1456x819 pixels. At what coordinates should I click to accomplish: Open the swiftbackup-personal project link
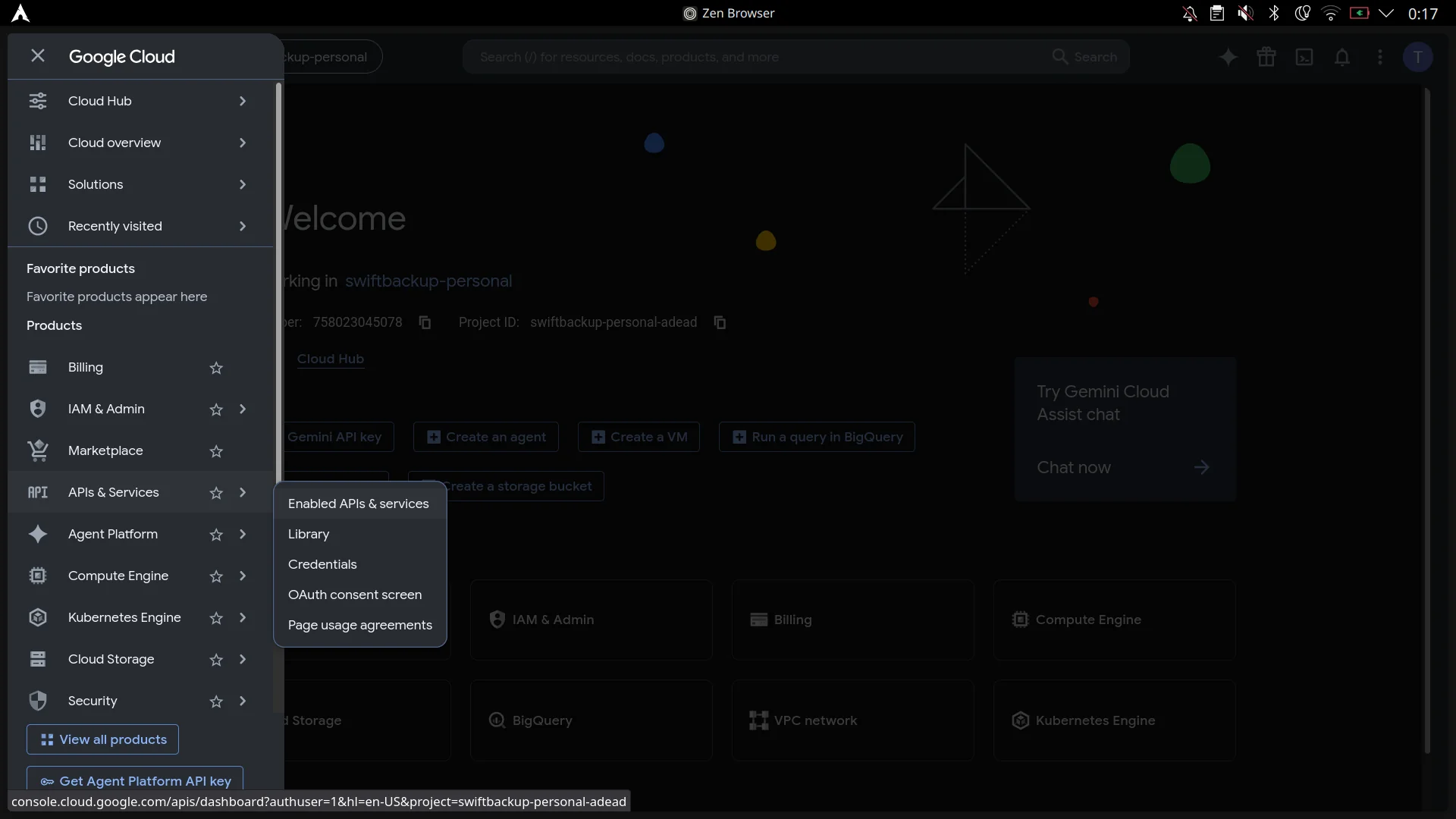point(428,281)
